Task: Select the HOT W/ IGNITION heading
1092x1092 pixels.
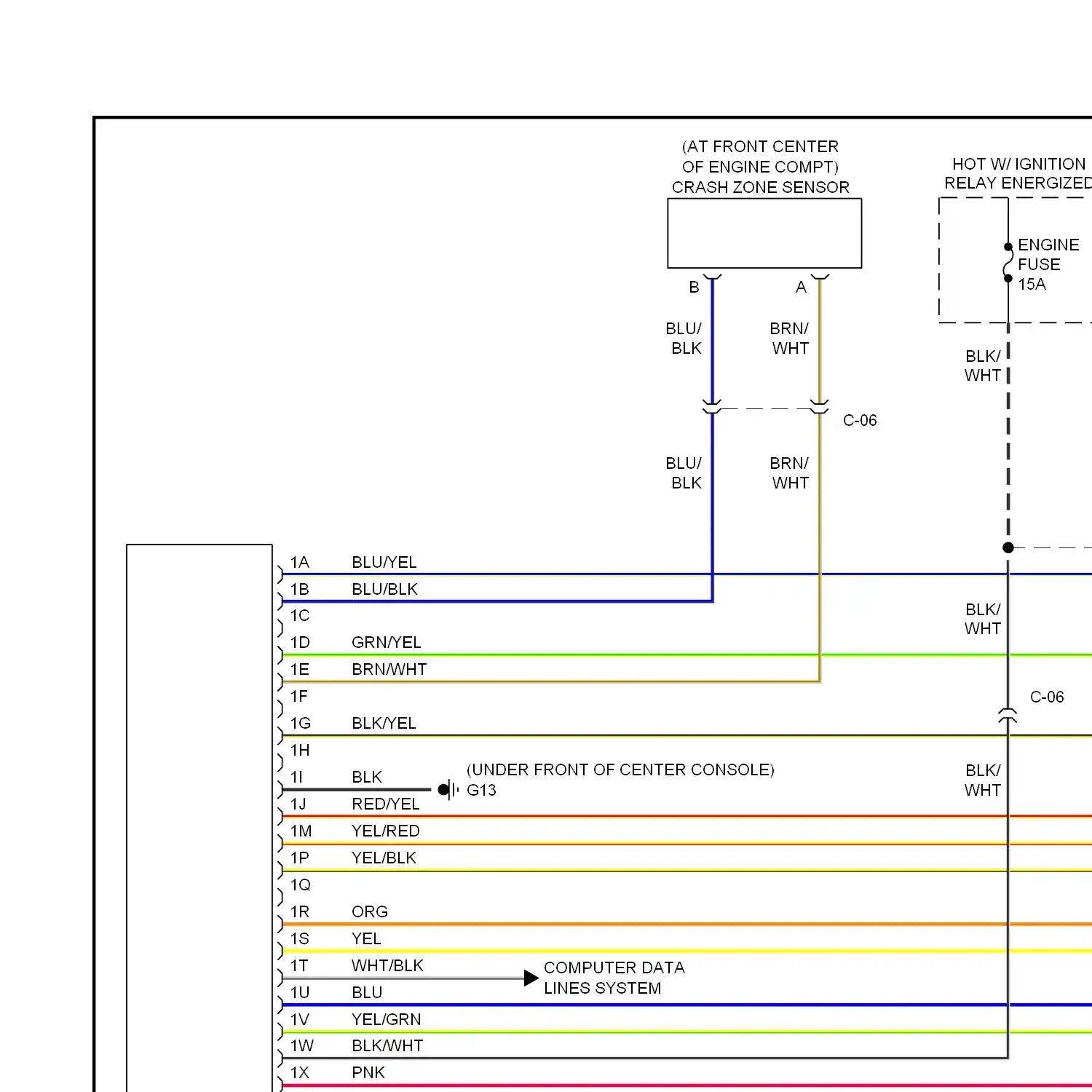Action: pos(1018,164)
